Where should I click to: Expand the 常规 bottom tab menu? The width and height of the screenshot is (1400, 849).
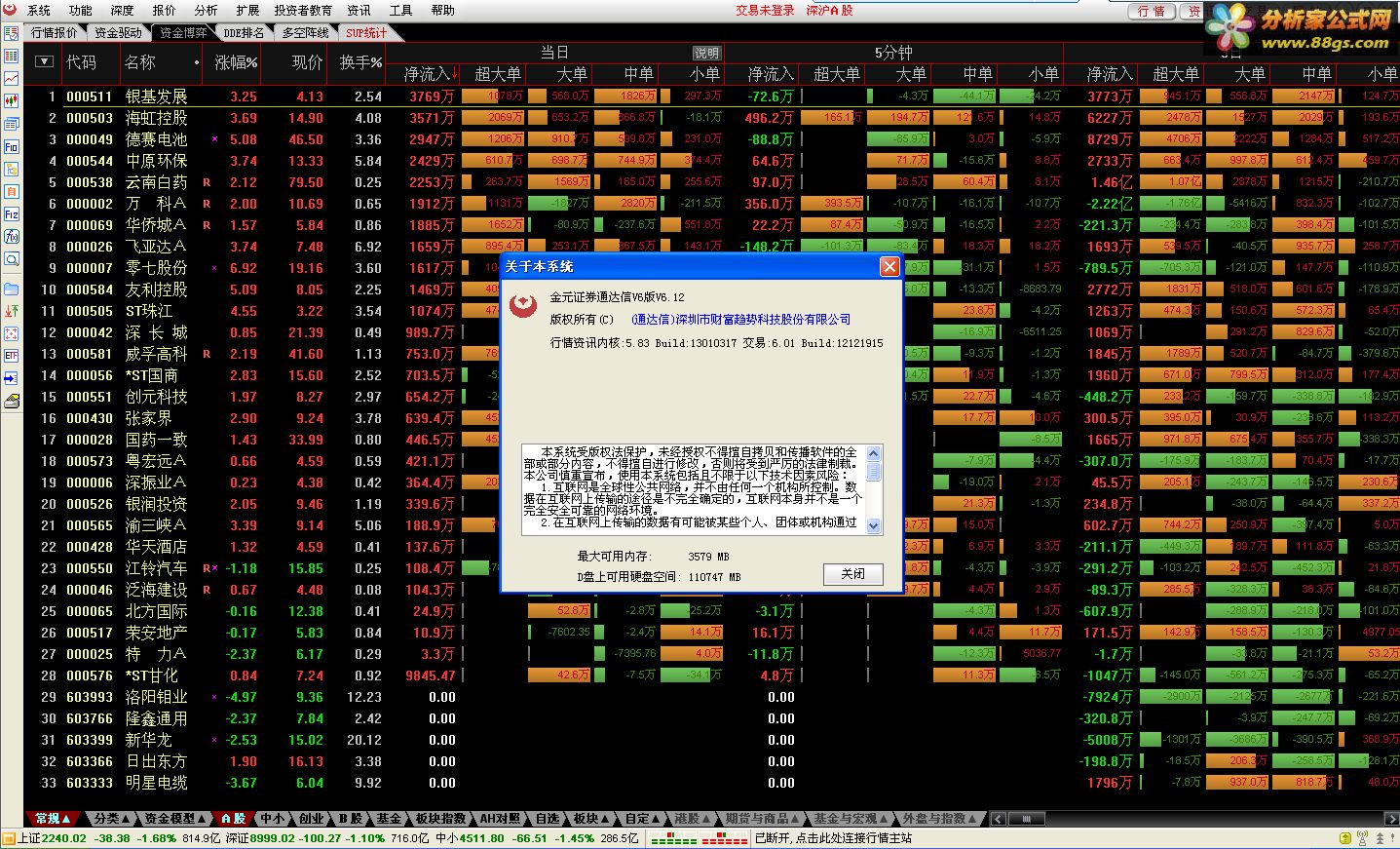coord(53,819)
